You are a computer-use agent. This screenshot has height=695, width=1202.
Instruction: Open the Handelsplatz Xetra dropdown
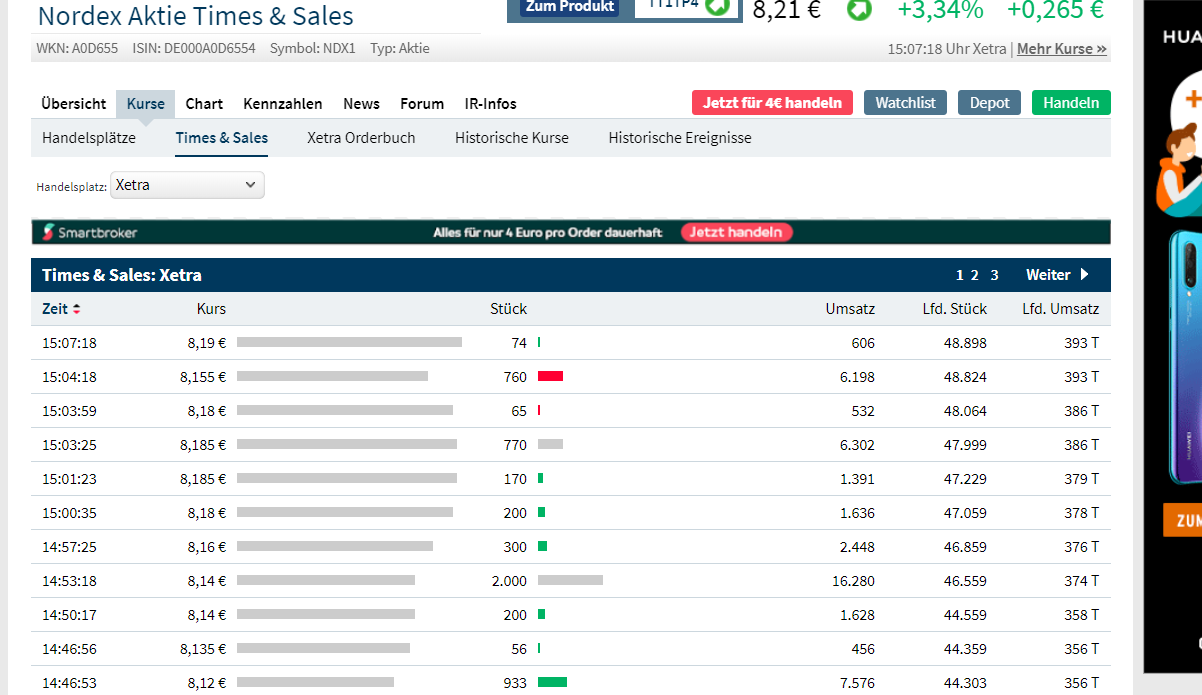[x=187, y=185]
